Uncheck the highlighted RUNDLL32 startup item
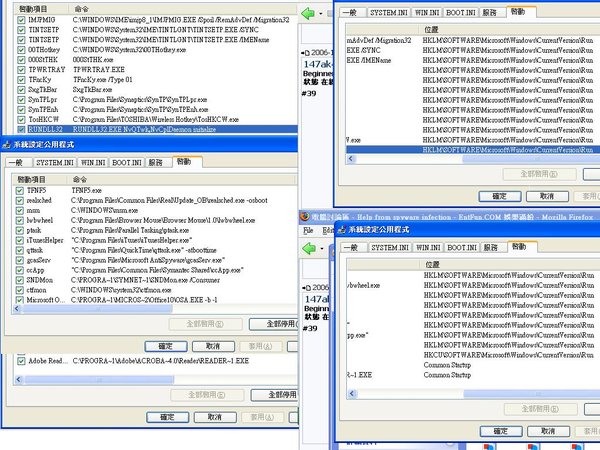The height and width of the screenshot is (450, 600). tap(21, 129)
